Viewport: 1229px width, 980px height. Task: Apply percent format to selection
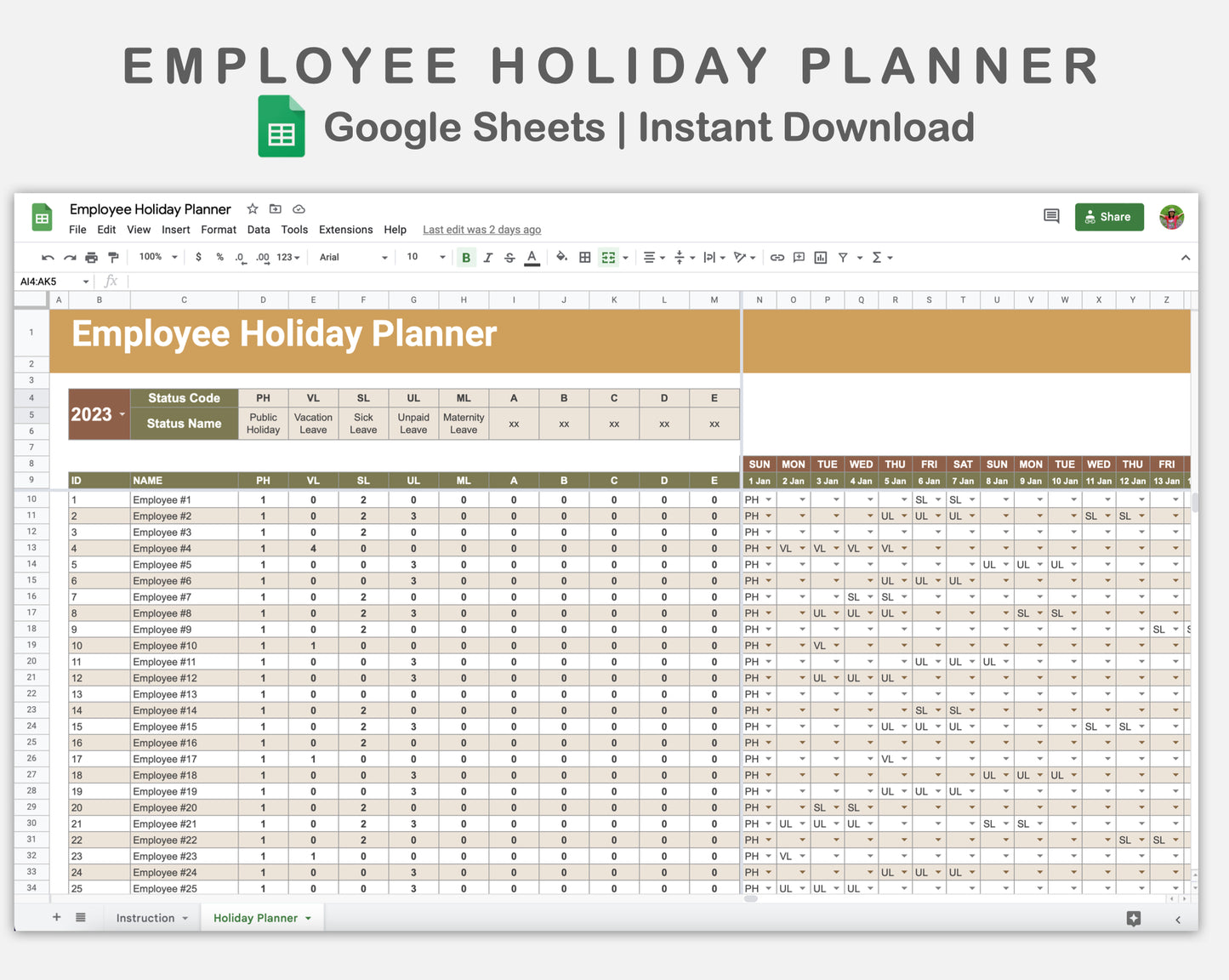[x=219, y=257]
